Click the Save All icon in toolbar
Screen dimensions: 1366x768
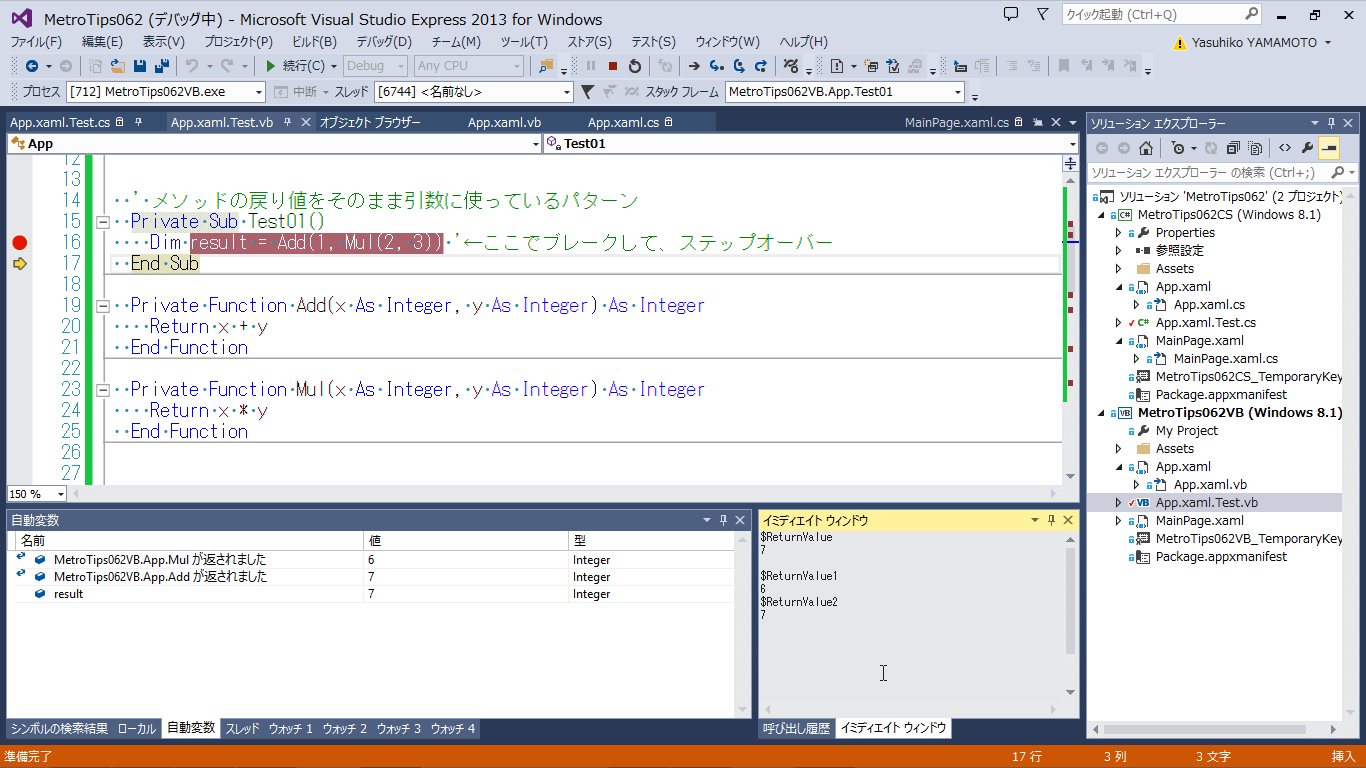tap(161, 66)
